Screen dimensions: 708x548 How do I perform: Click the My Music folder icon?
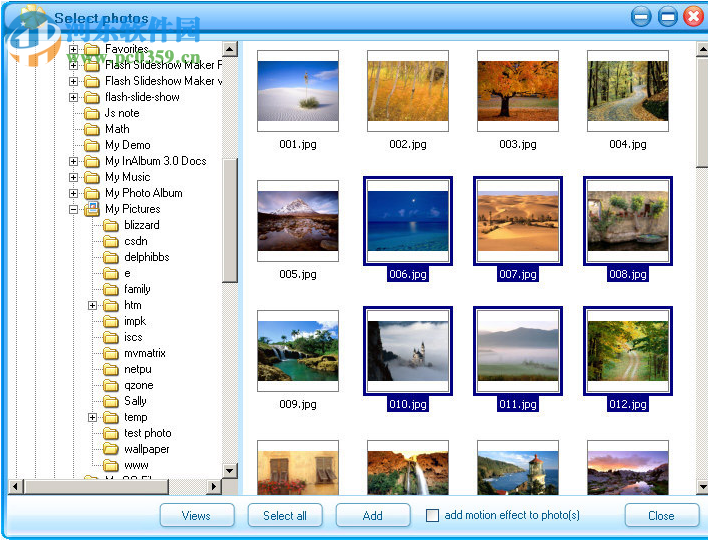tap(91, 177)
